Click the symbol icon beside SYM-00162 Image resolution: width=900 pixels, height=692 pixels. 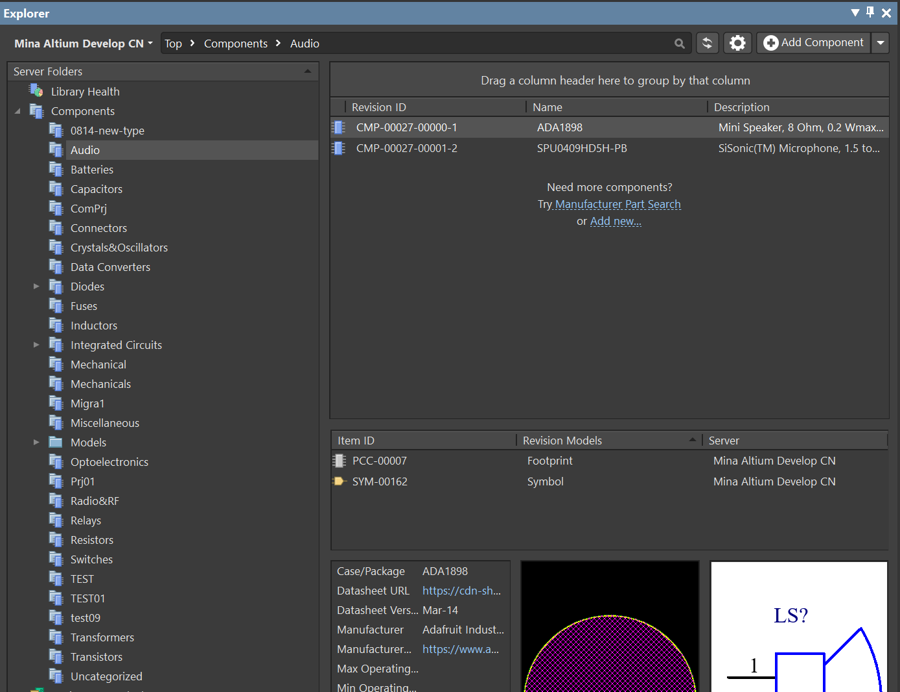[339, 481]
